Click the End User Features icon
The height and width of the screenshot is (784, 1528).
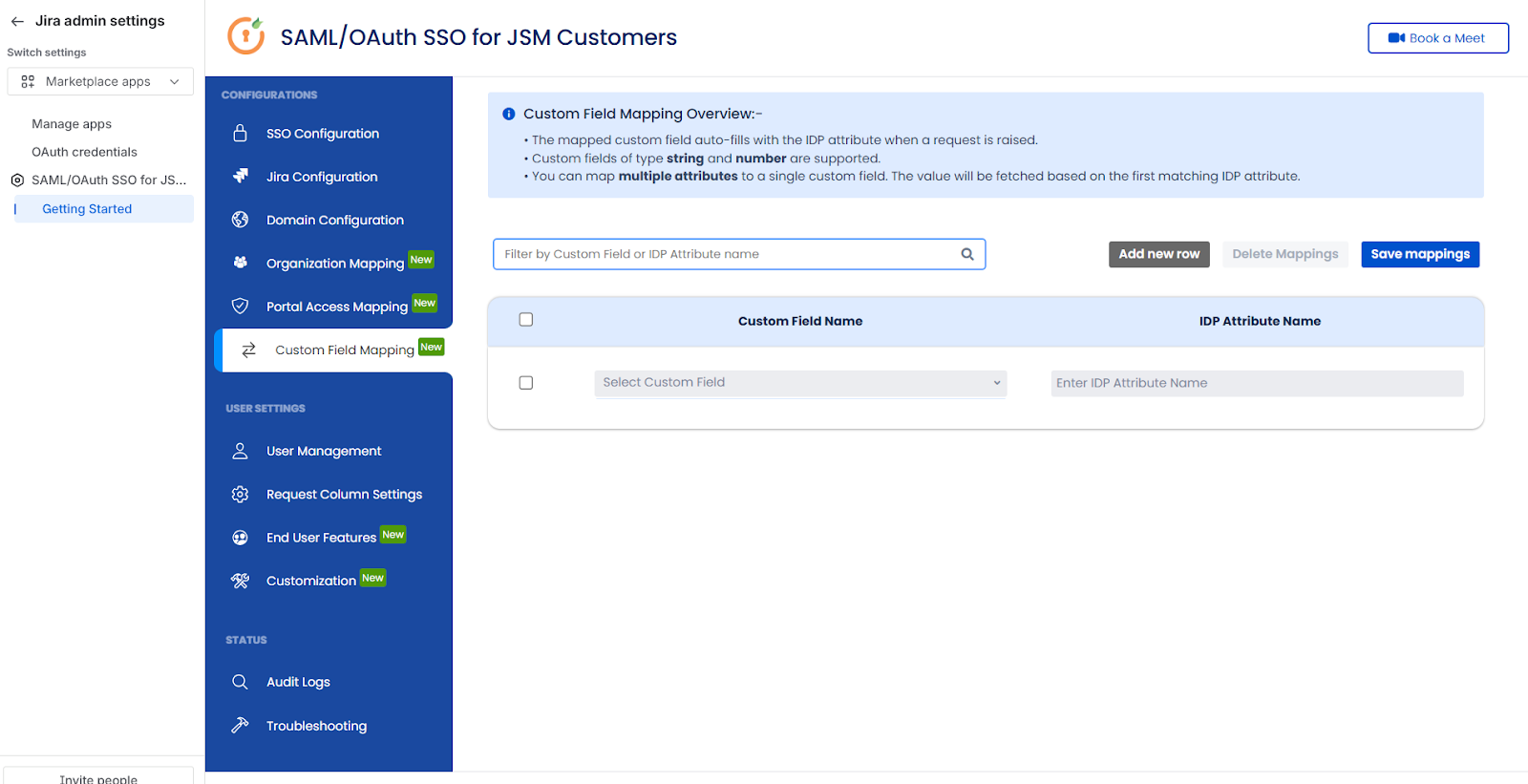click(240, 538)
